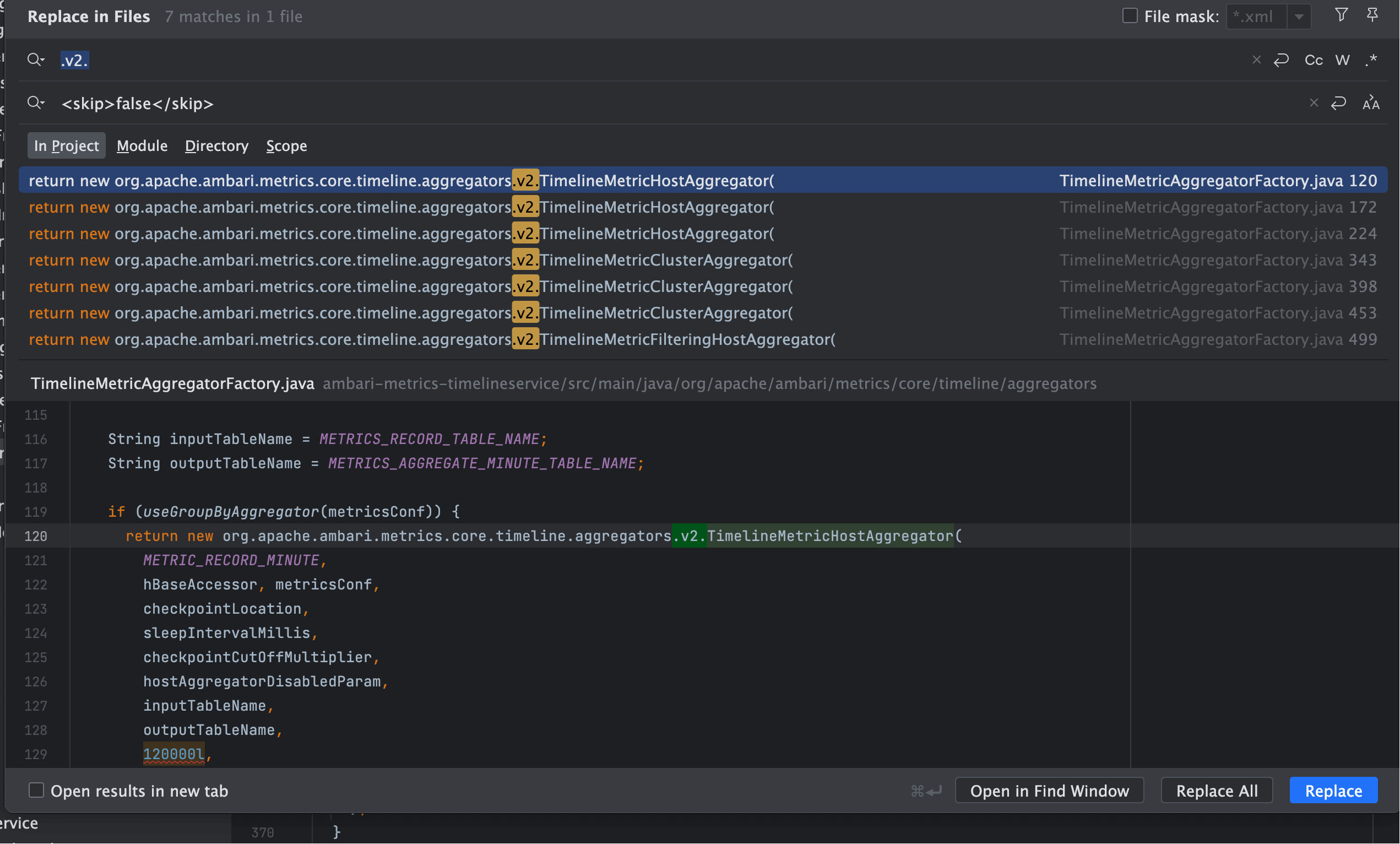Viewport: 1400px width, 844px height.
Task: Click checkpointLocation on line 123
Action: pos(222,609)
